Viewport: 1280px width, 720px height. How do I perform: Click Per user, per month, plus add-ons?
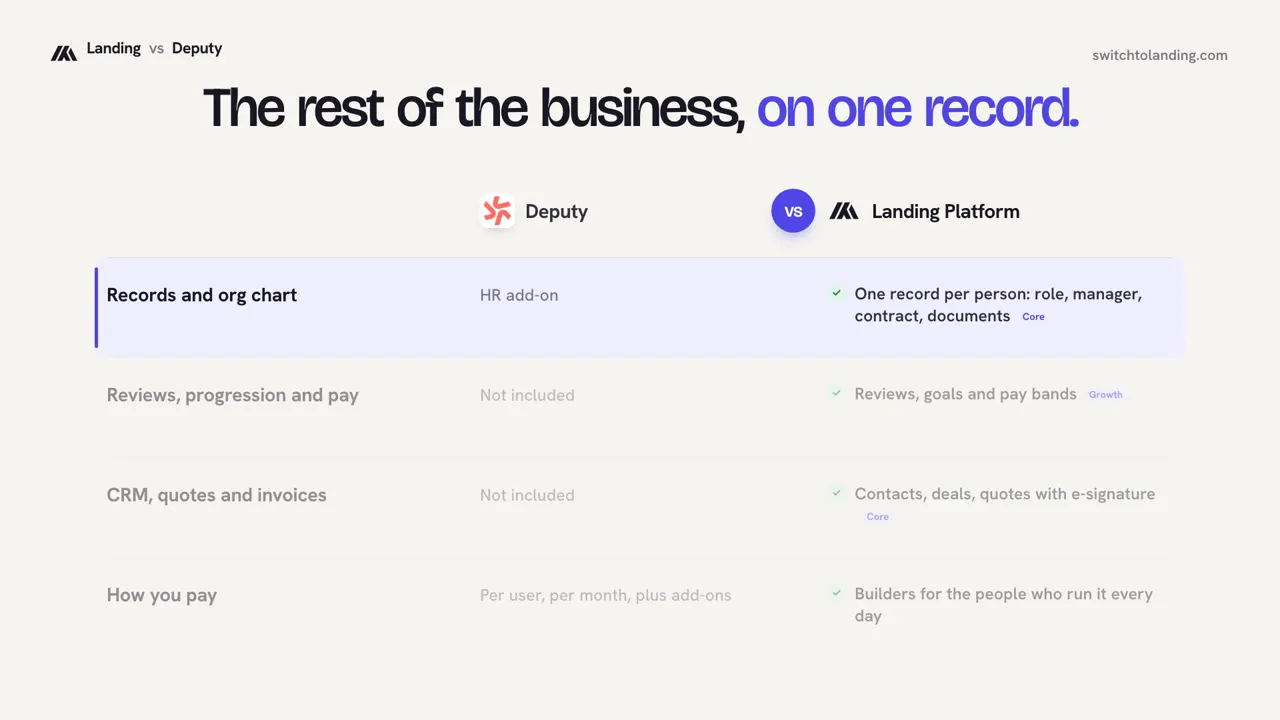[605, 595]
